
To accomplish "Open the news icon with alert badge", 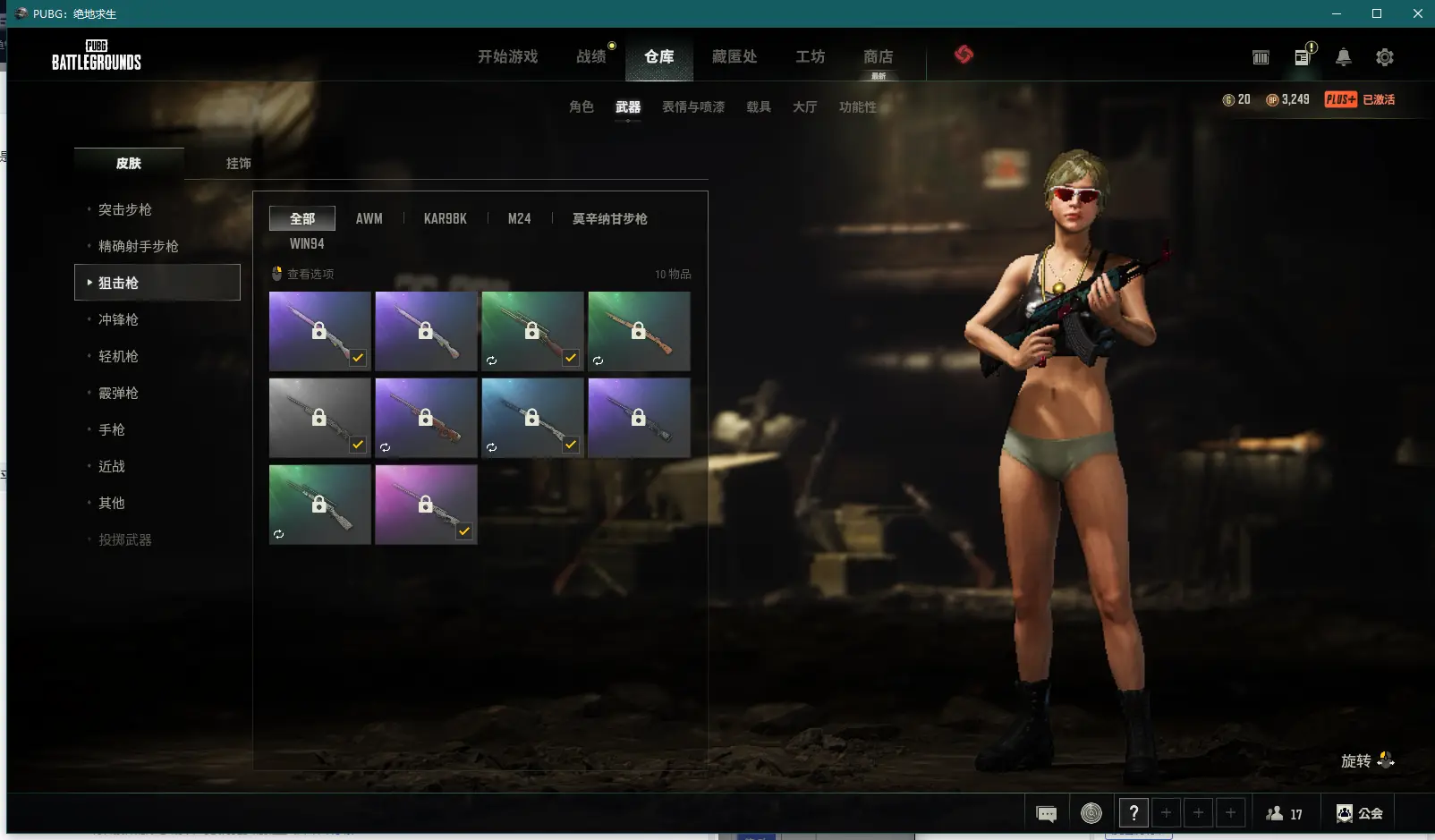I will 1304,55.
